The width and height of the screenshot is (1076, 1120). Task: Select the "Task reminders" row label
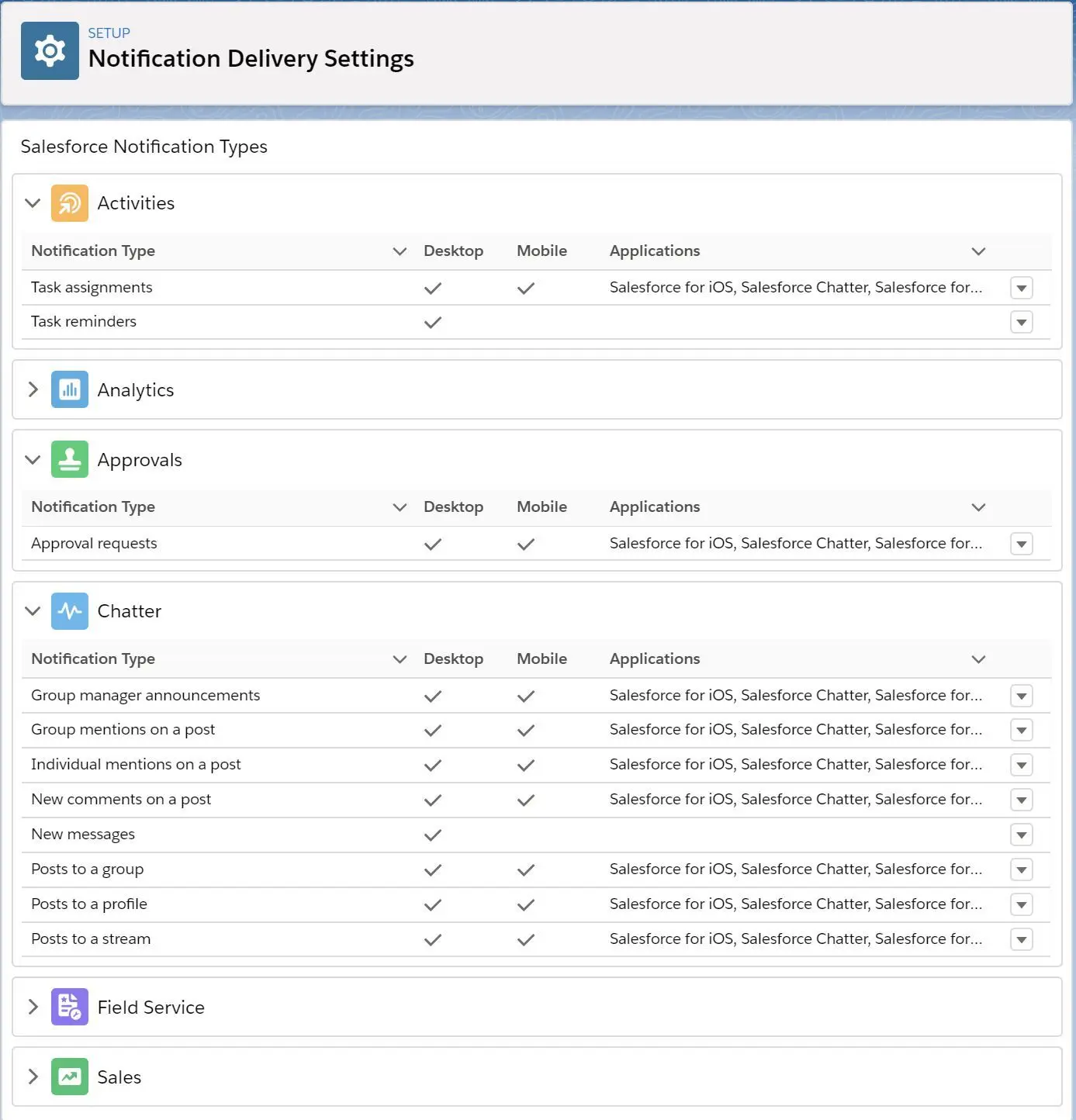pyautogui.click(x=84, y=322)
